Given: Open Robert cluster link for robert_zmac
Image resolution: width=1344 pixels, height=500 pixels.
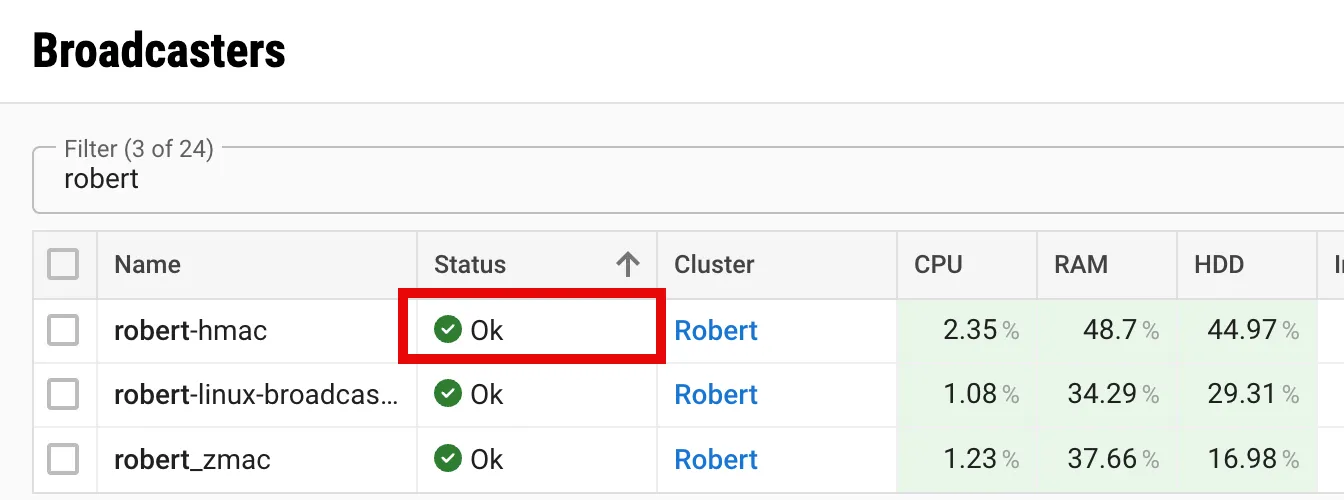Looking at the screenshot, I should pyautogui.click(x=716, y=460).
